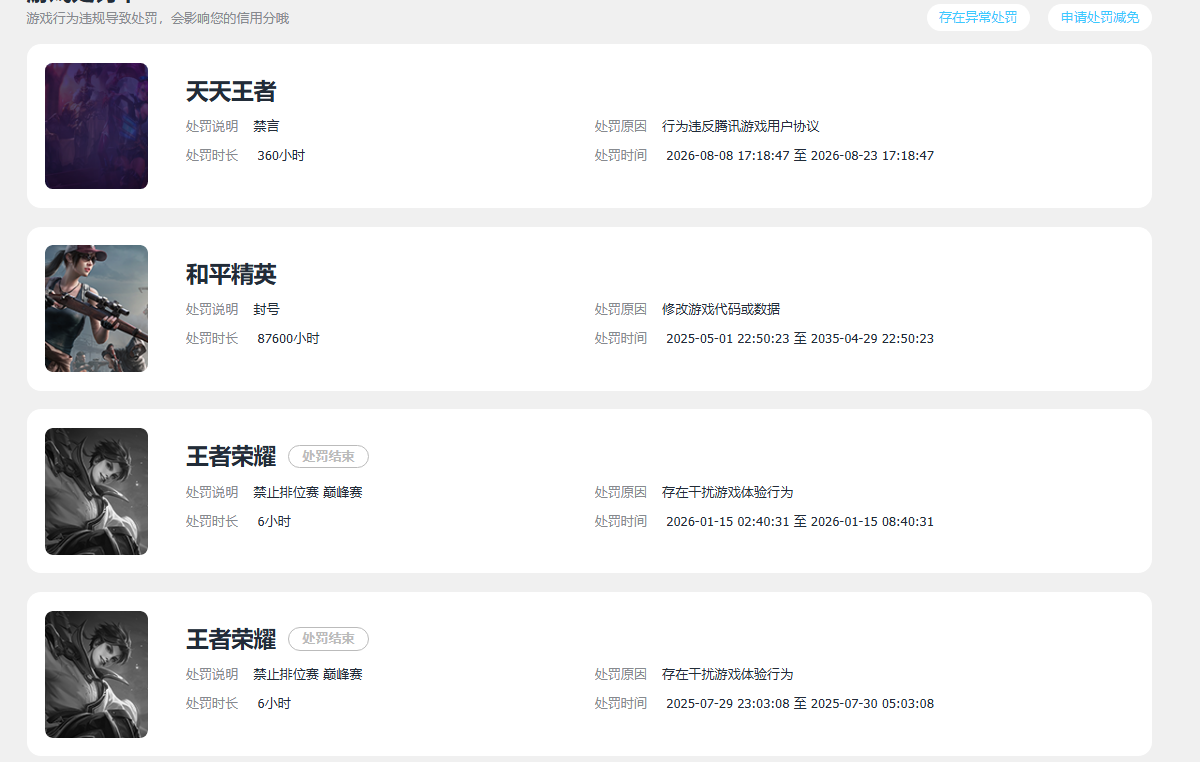This screenshot has width=1200, height=762.
Task: Click penalty time 2025-05-01 22:50:23 至 2035-04-29
Action: pos(800,339)
